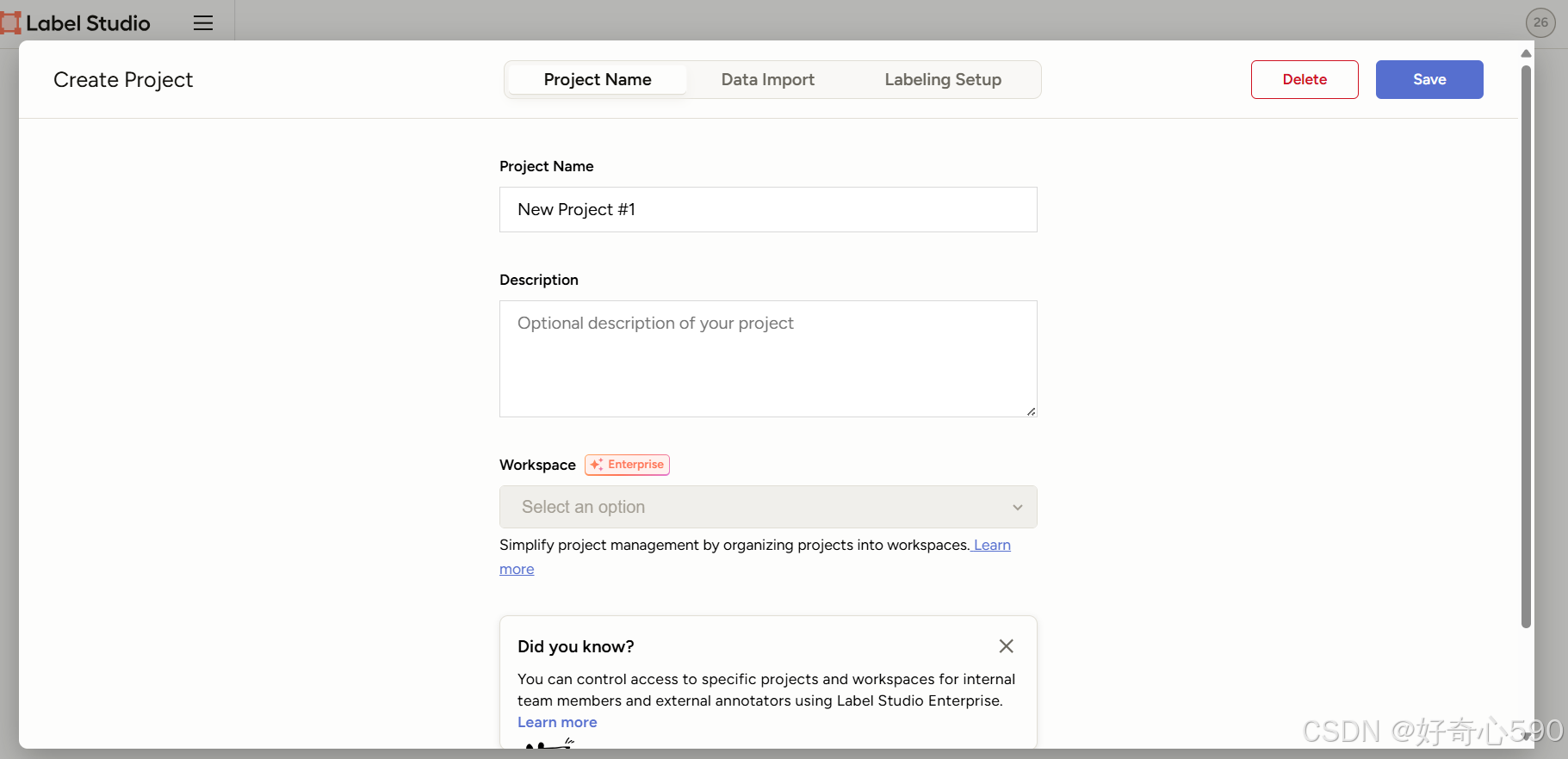Screen dimensions: 1568x759
Task: Open the Labeling Setup tab
Action: pyautogui.click(x=943, y=79)
